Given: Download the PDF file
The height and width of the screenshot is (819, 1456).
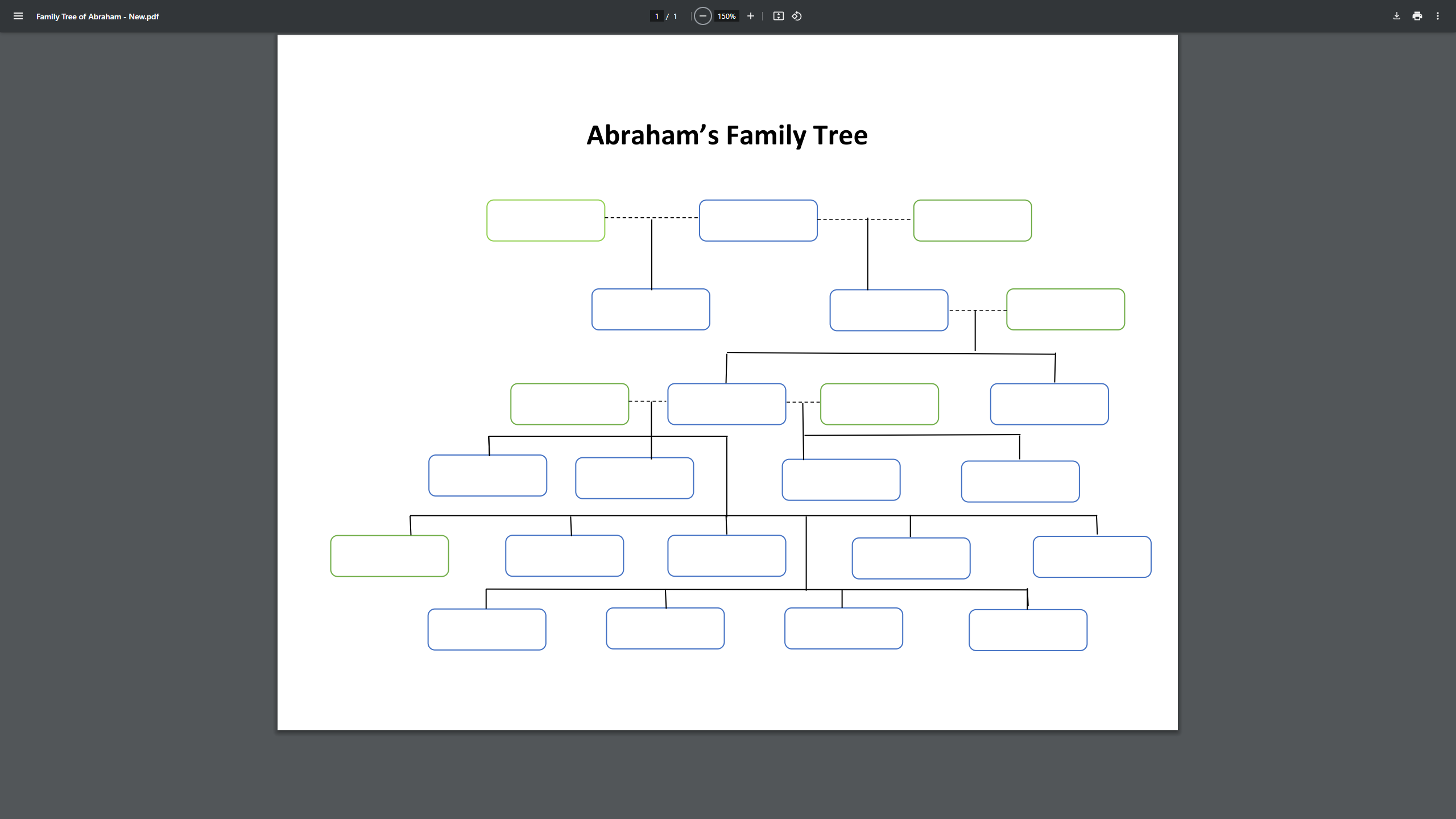Looking at the screenshot, I should pyautogui.click(x=1396, y=16).
